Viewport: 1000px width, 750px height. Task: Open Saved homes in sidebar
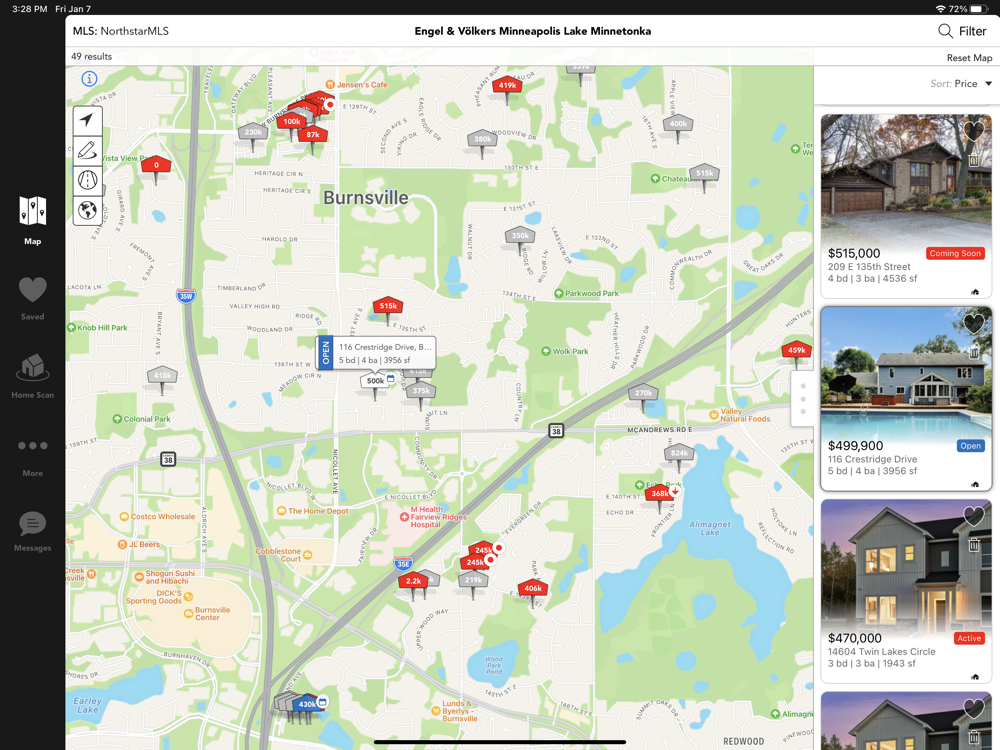pyautogui.click(x=33, y=298)
